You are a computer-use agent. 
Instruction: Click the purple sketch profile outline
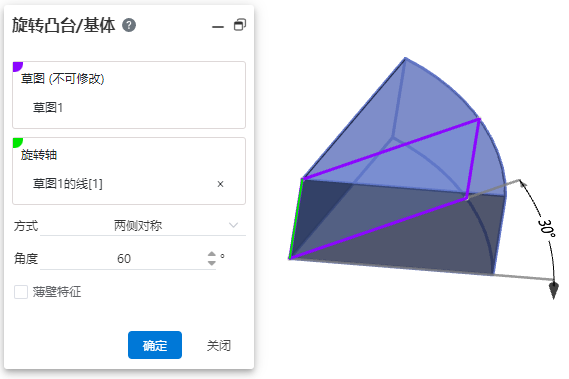click(x=391, y=149)
